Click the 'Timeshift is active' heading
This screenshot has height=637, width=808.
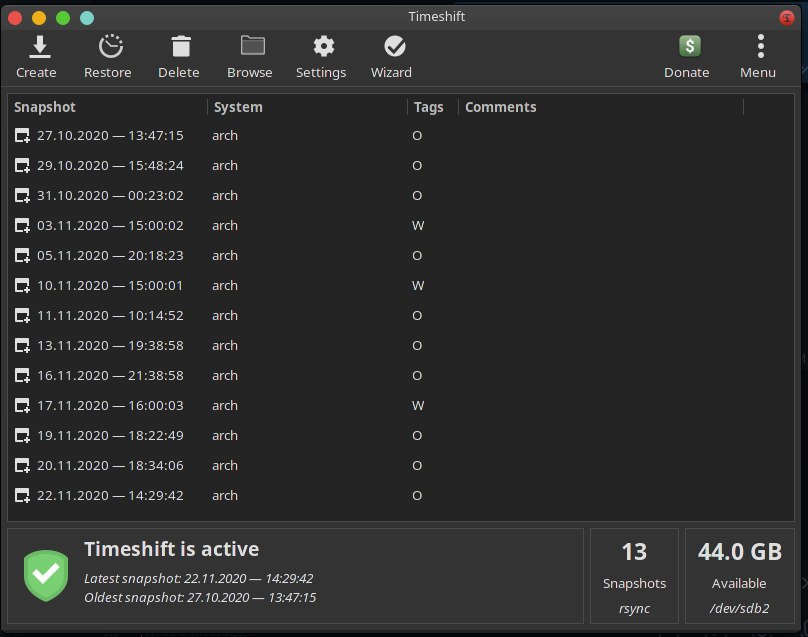click(172, 549)
